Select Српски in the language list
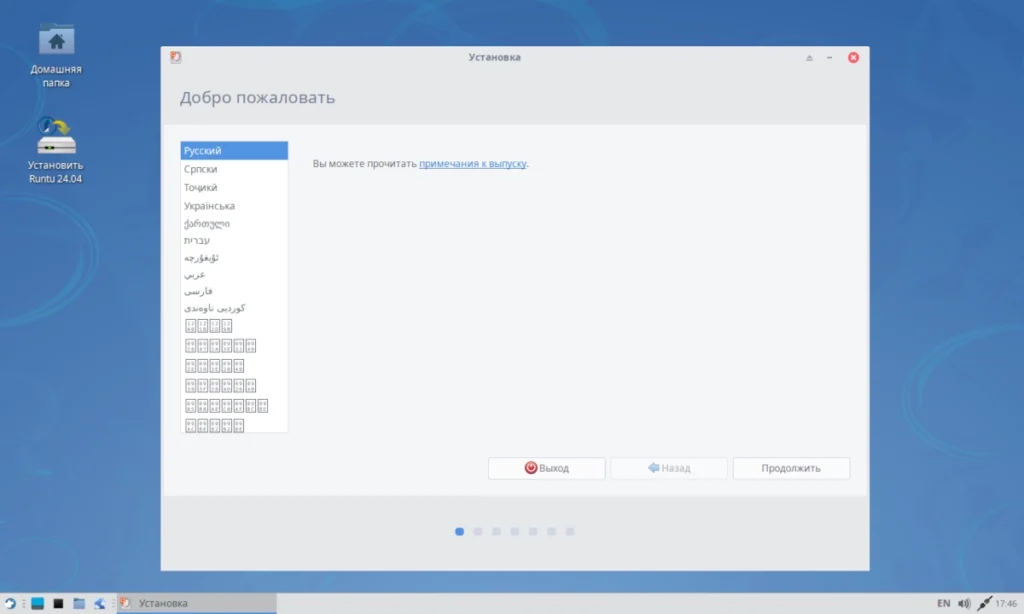1024x614 pixels. (x=234, y=169)
